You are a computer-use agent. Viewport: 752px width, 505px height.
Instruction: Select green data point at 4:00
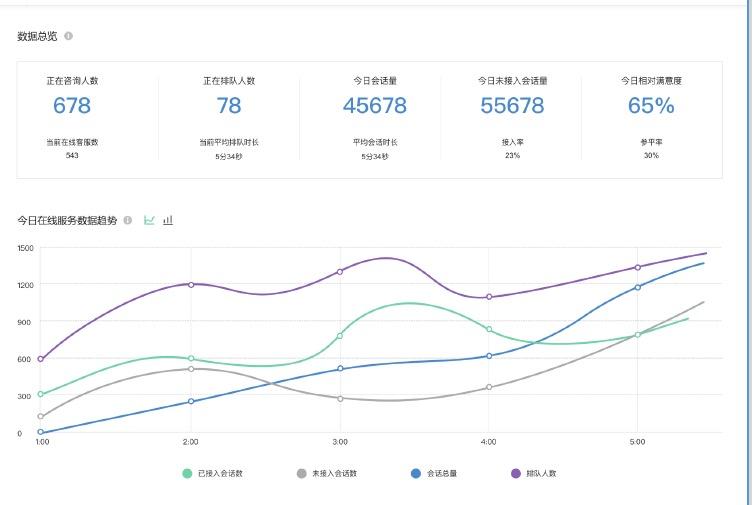[489, 329]
